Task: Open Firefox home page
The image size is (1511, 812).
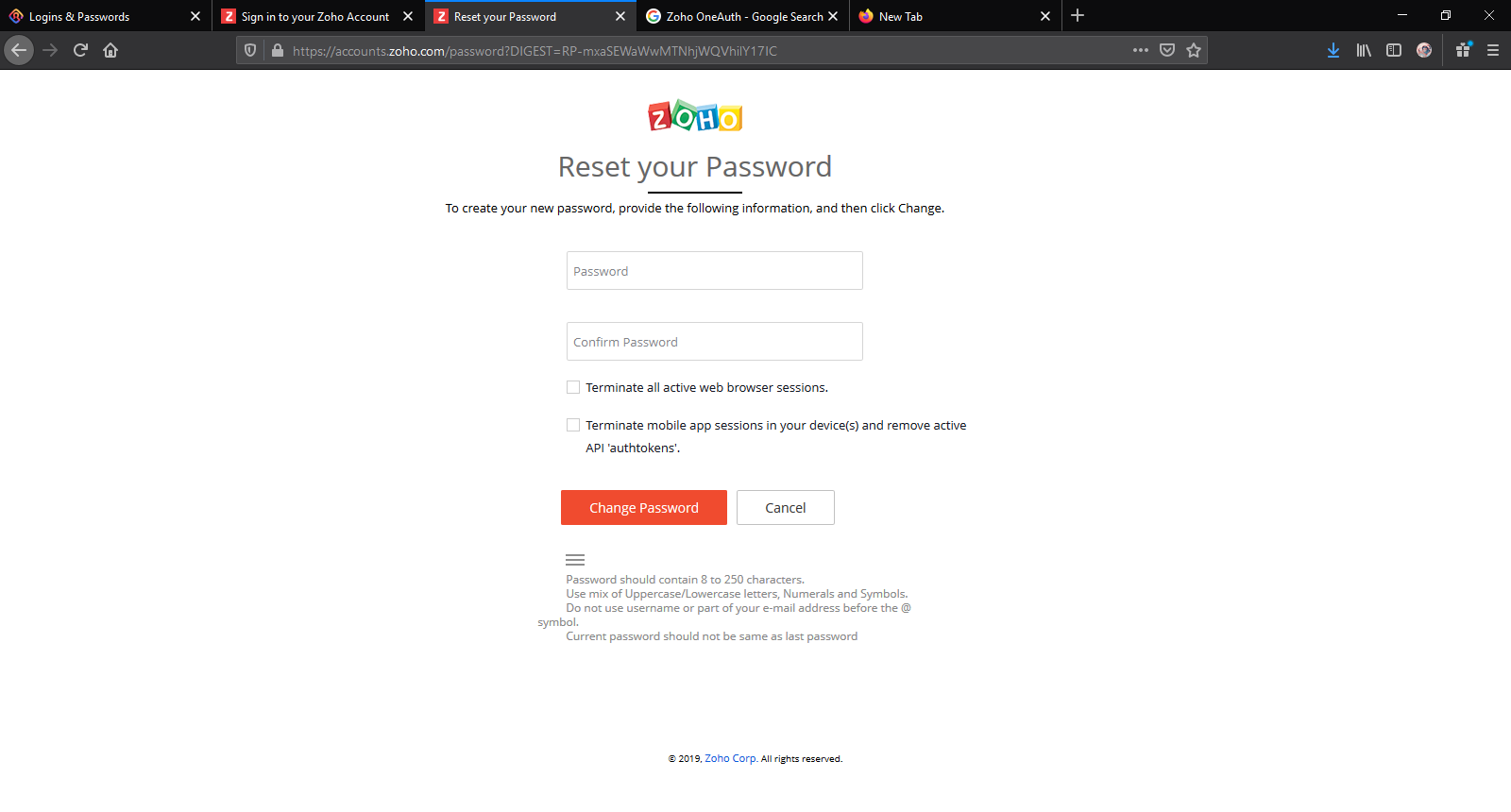Action: 110,50
